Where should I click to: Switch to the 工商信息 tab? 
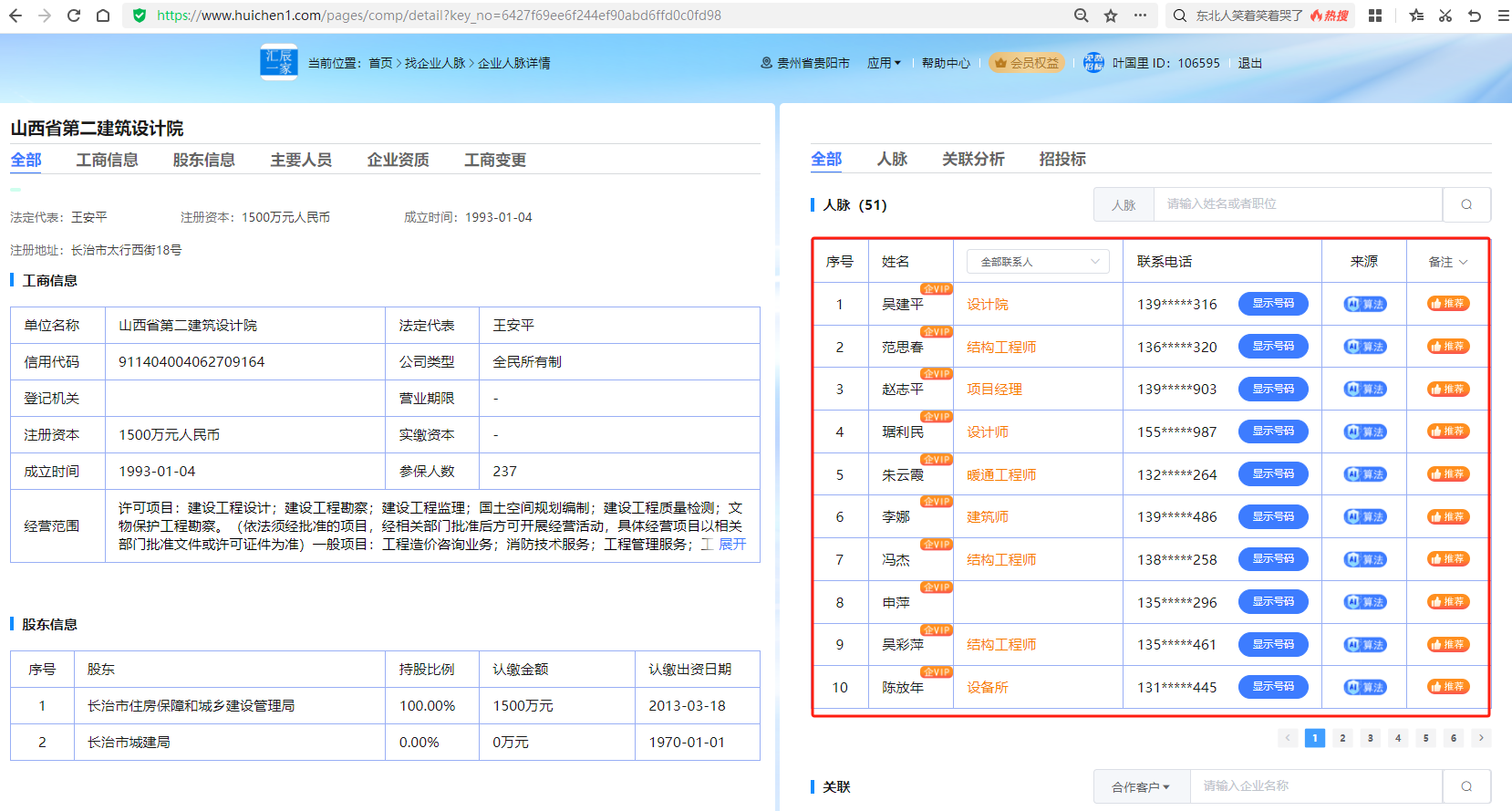(x=107, y=160)
